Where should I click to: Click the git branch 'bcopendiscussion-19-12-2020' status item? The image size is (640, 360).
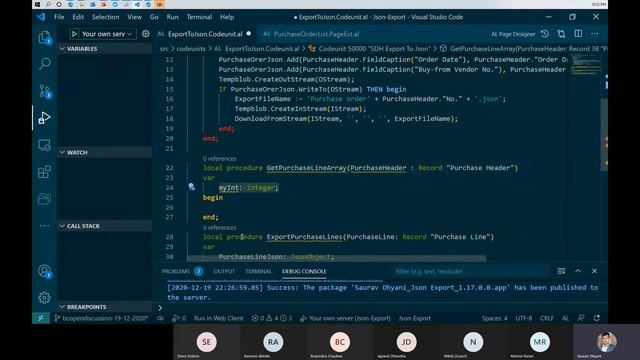click(x=101, y=318)
